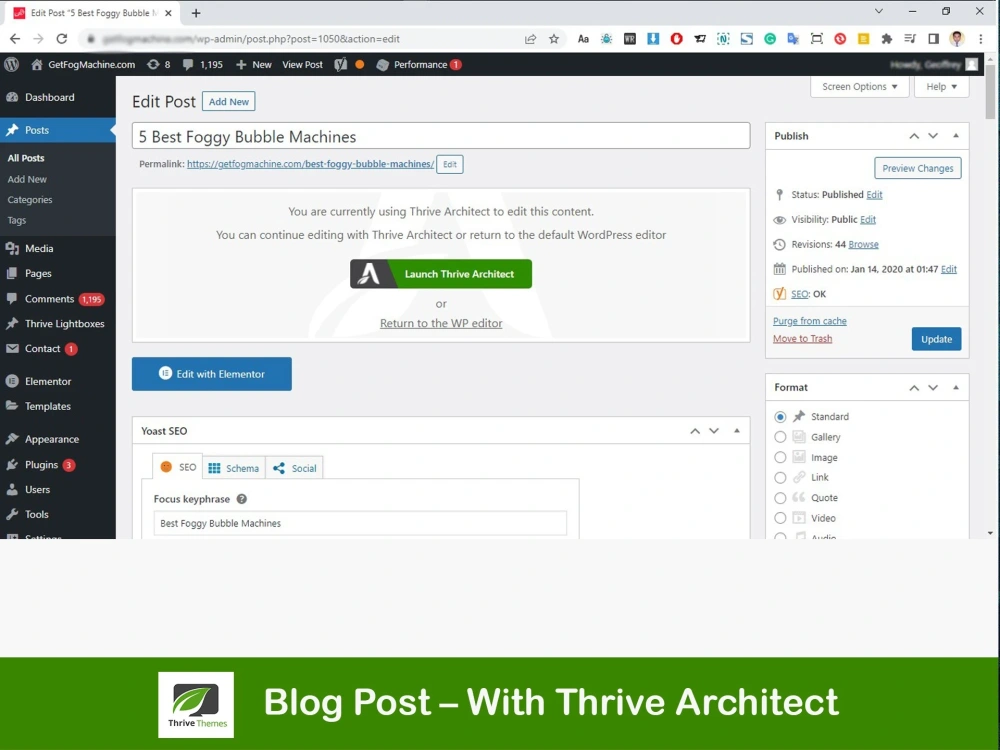Select the Standard post format
The width and height of the screenshot is (1000, 750).
coord(780,416)
